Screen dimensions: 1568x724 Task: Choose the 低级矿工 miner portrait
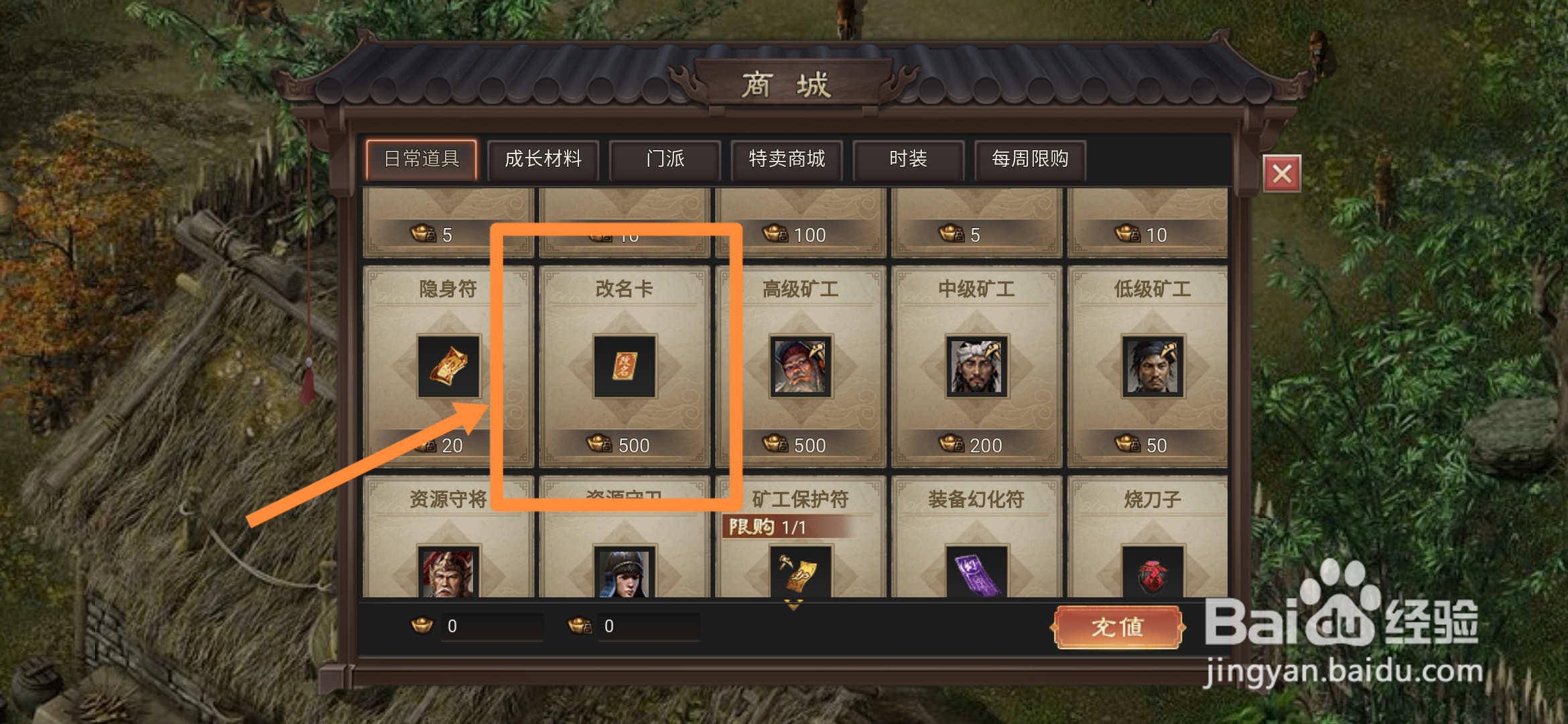[x=1153, y=367]
